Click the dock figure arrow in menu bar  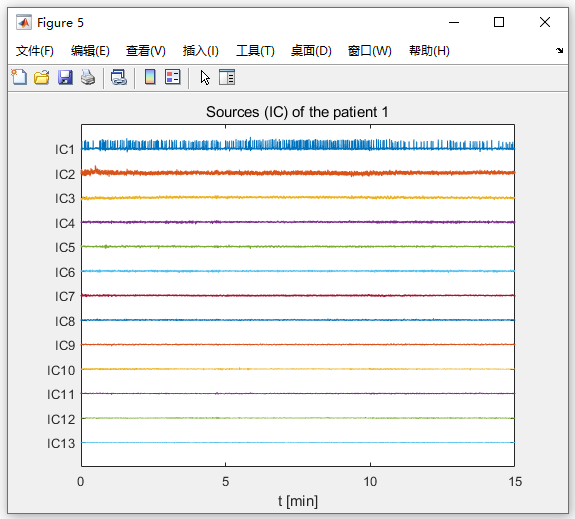click(559, 51)
